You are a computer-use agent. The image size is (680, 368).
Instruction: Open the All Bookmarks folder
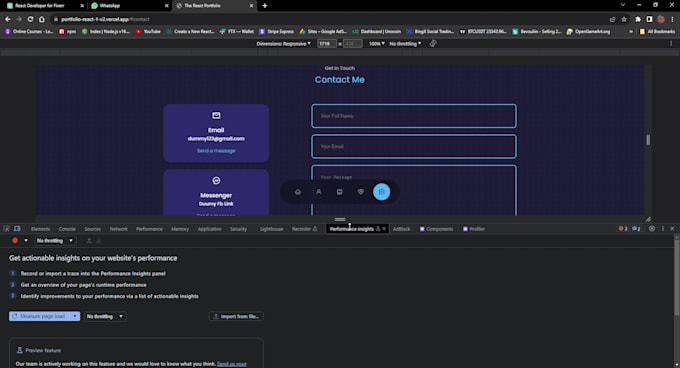coord(657,31)
